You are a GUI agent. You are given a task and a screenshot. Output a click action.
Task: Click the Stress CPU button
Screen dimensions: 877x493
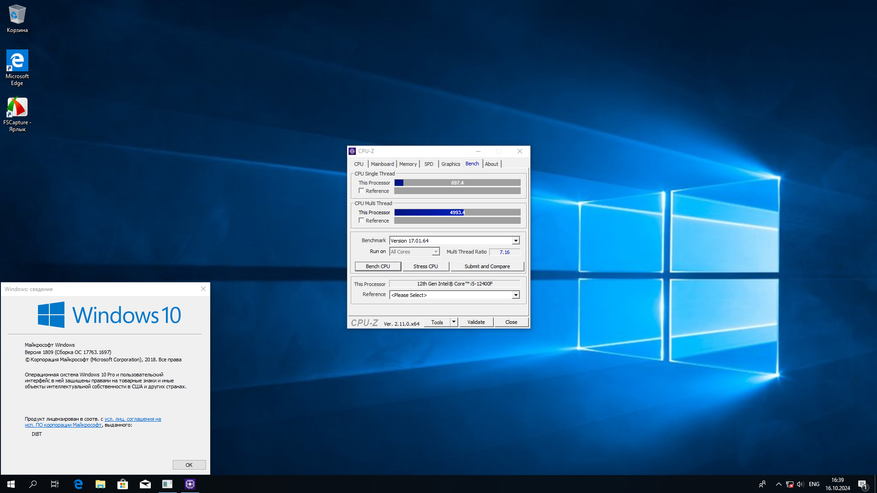pos(425,266)
